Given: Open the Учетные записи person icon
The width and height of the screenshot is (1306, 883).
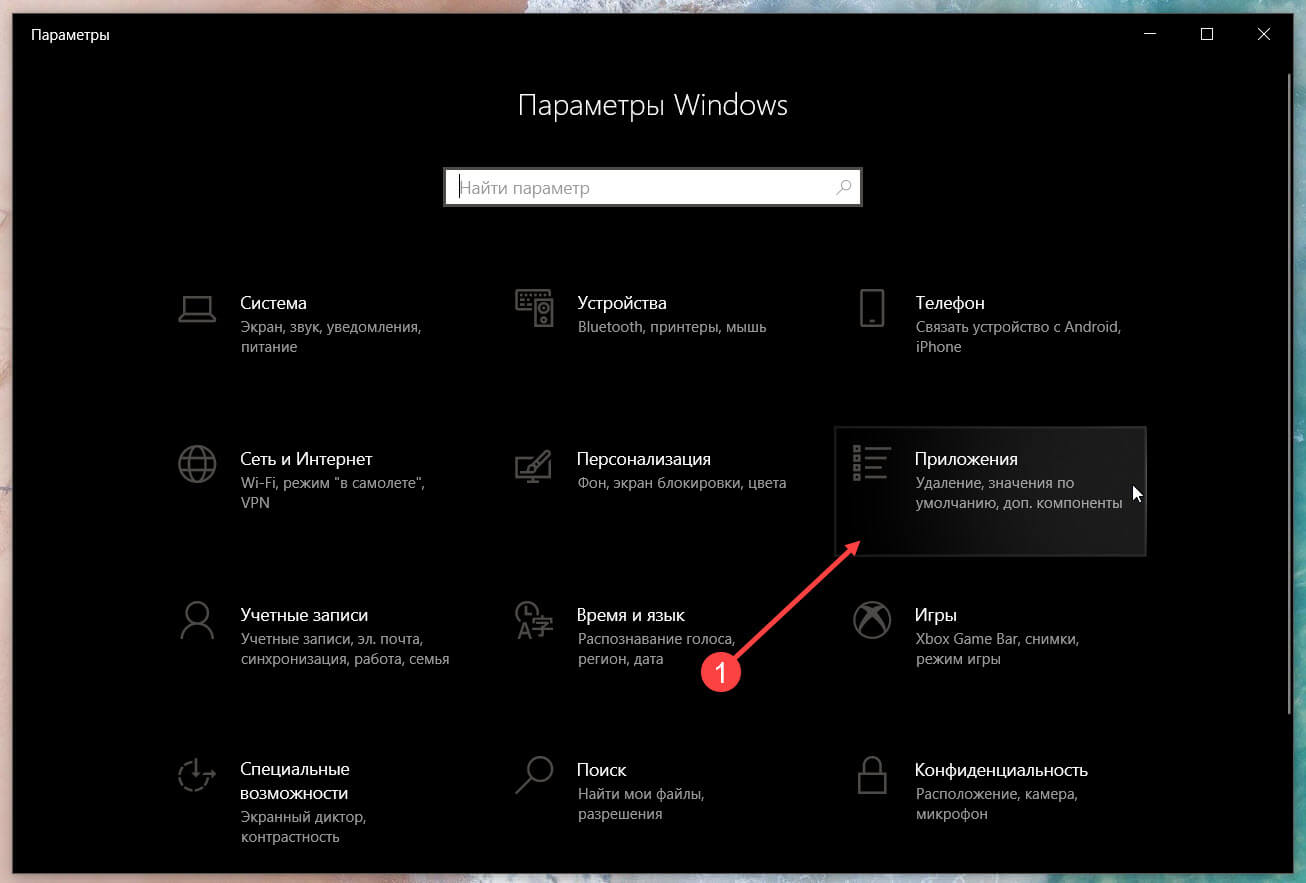Looking at the screenshot, I should pos(197,620).
